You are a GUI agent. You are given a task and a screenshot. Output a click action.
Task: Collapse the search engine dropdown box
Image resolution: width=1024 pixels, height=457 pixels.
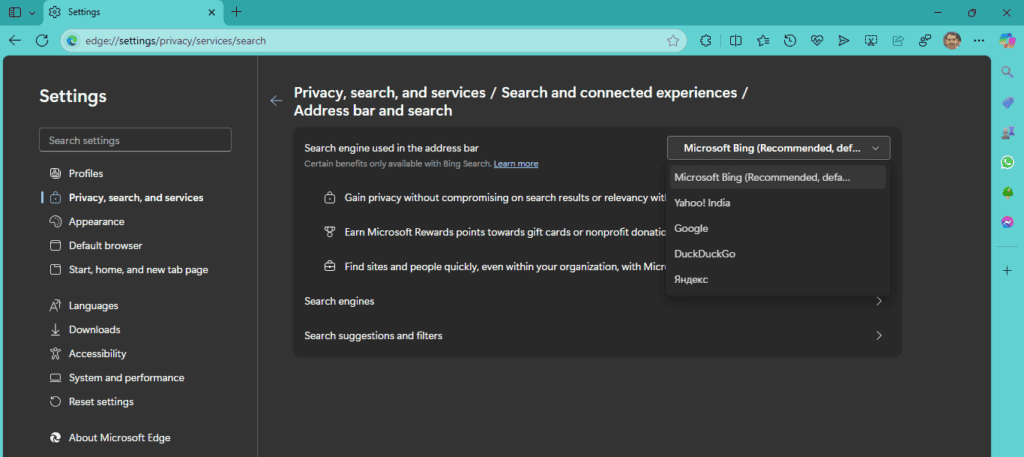tap(778, 148)
